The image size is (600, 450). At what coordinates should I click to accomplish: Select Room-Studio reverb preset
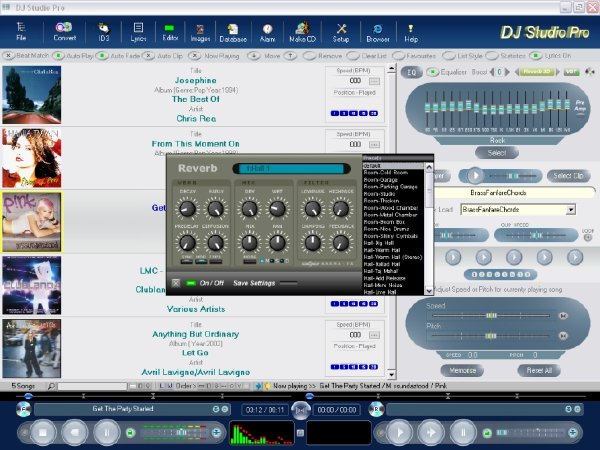[379, 194]
